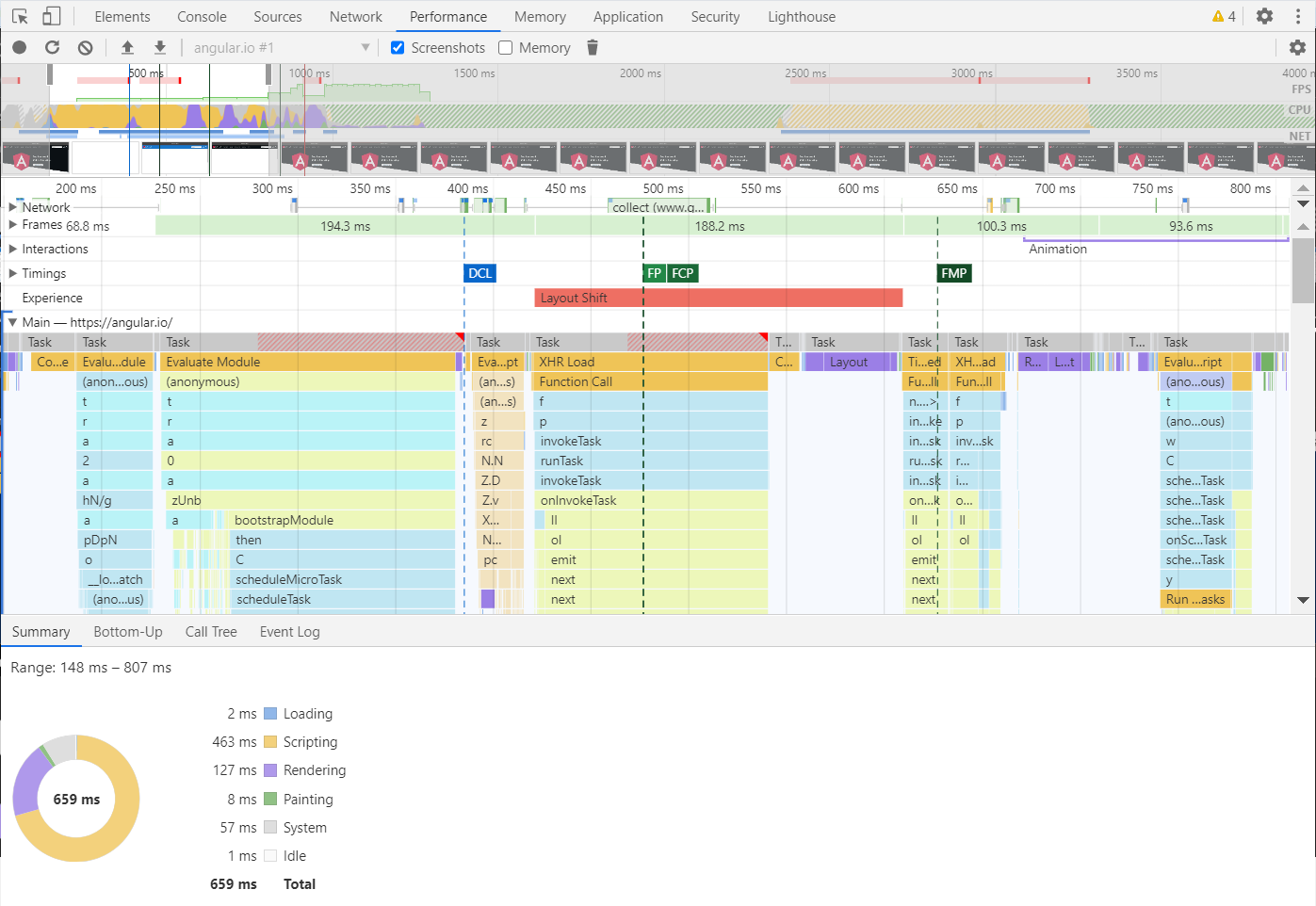Viewport: 1316px width, 906px height.
Task: Click the FMP timing marker
Action: tap(953, 272)
